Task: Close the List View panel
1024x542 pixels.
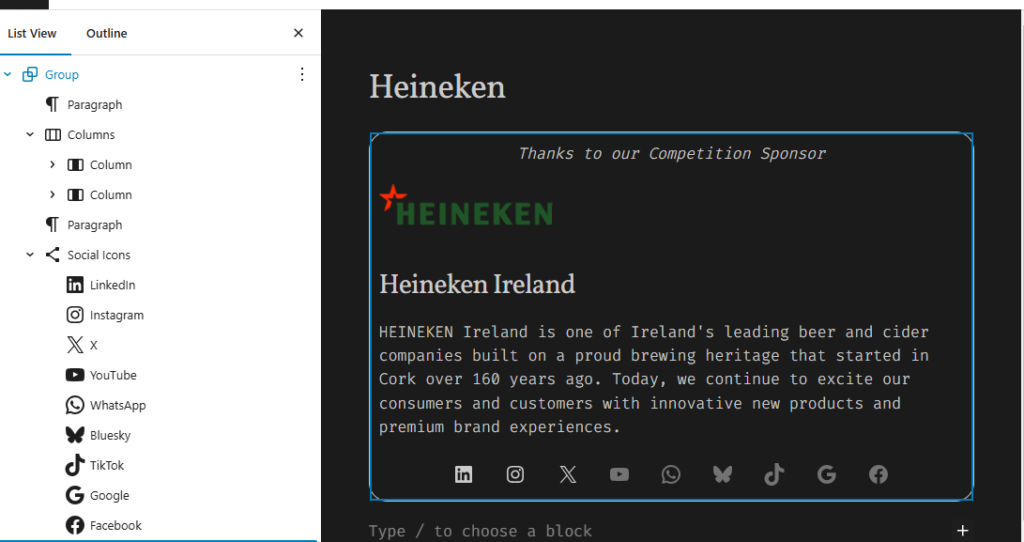Action: pyautogui.click(x=298, y=33)
